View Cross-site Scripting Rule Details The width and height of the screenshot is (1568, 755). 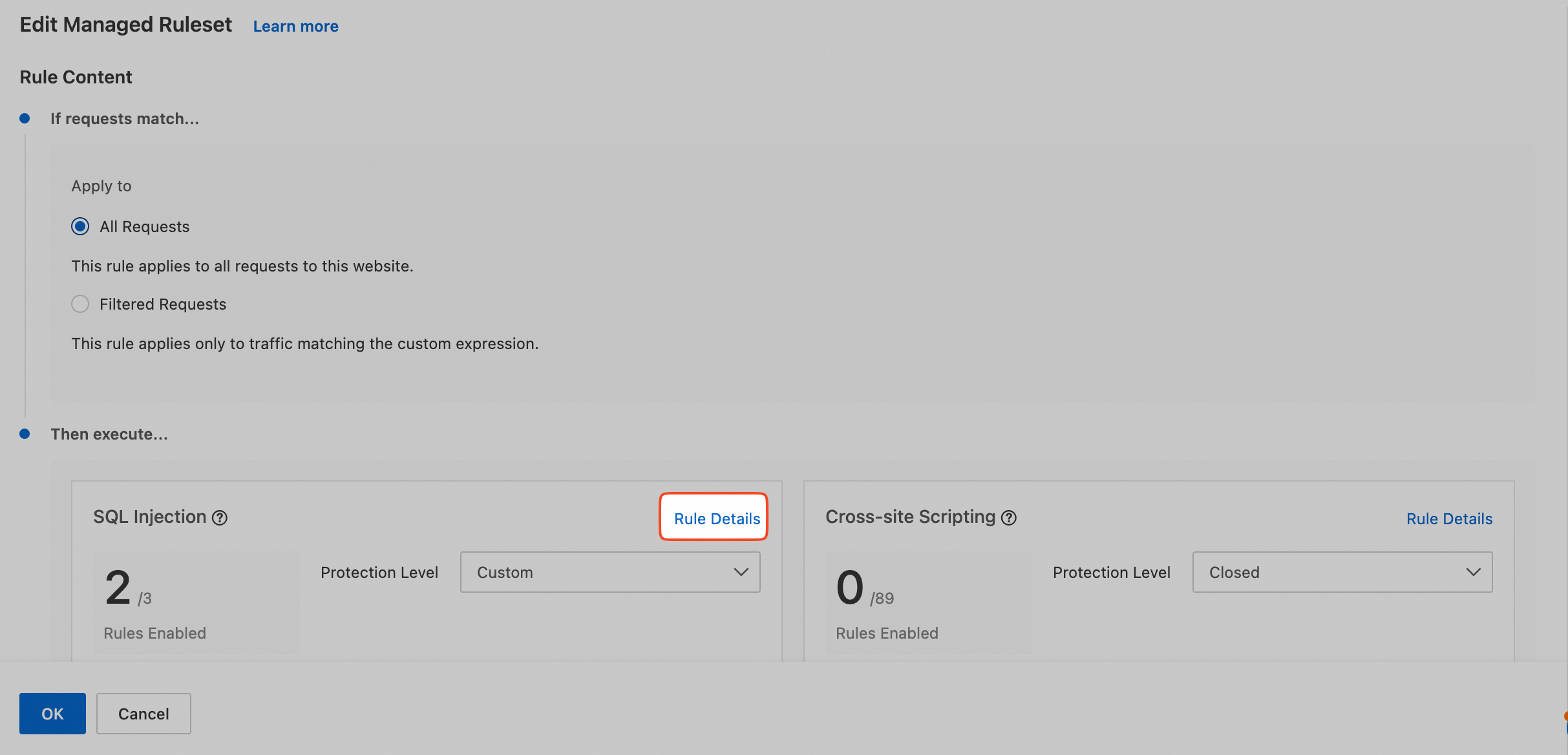[1449, 518]
